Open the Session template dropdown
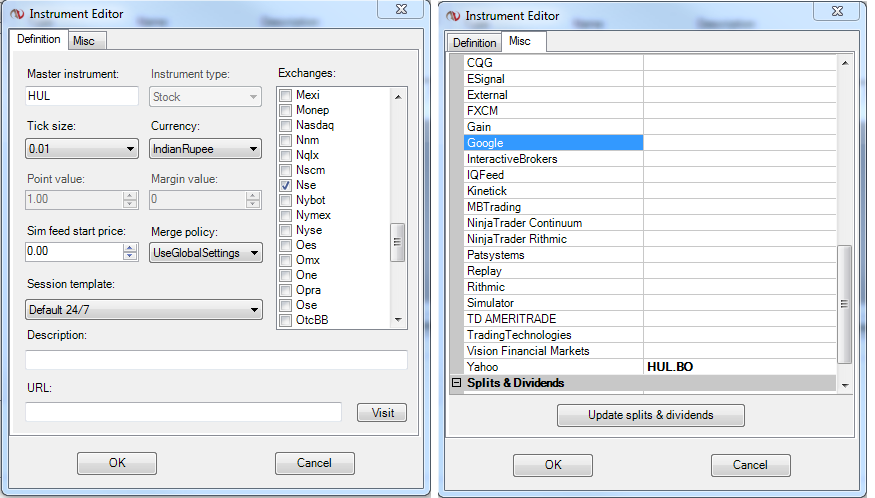 (x=144, y=309)
